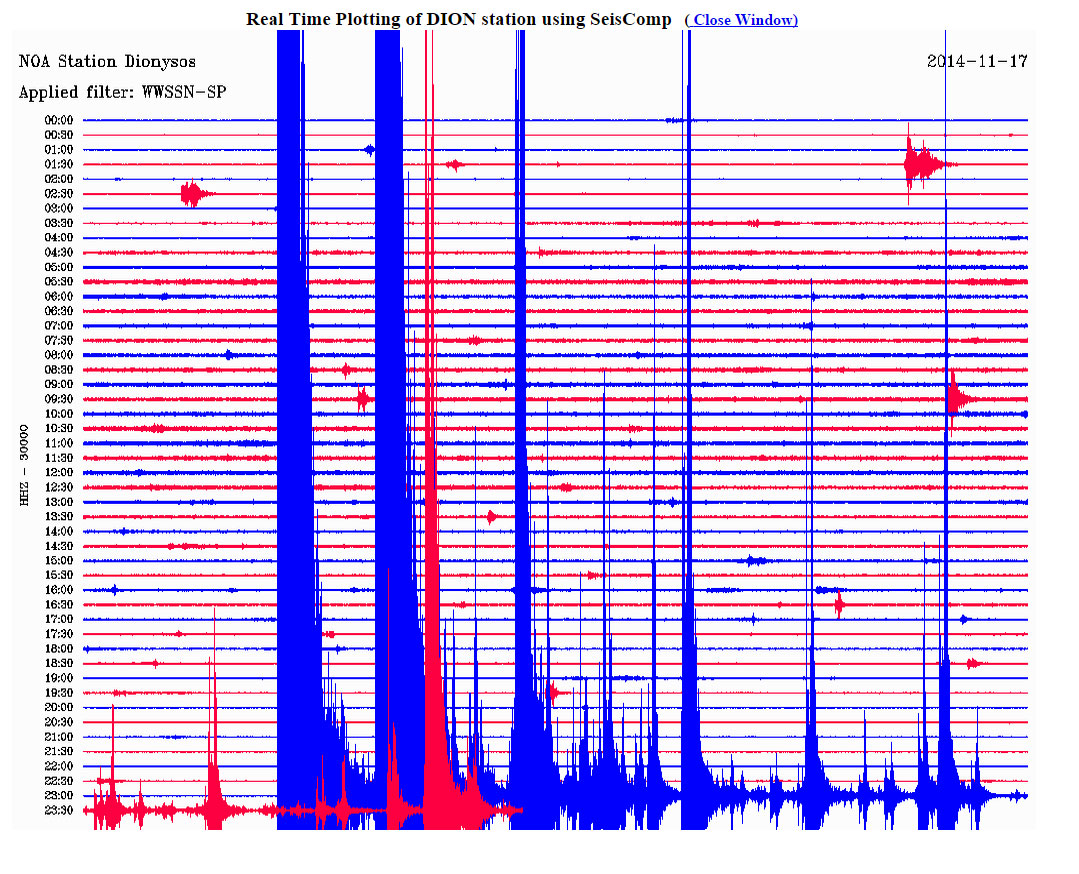Select the 00:00 time row label
The height and width of the screenshot is (874, 1079).
(x=58, y=120)
